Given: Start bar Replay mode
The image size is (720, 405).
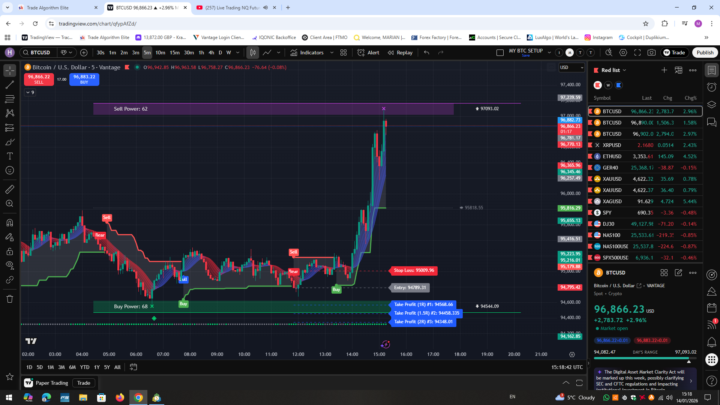Looking at the screenshot, I should click(x=400, y=53).
